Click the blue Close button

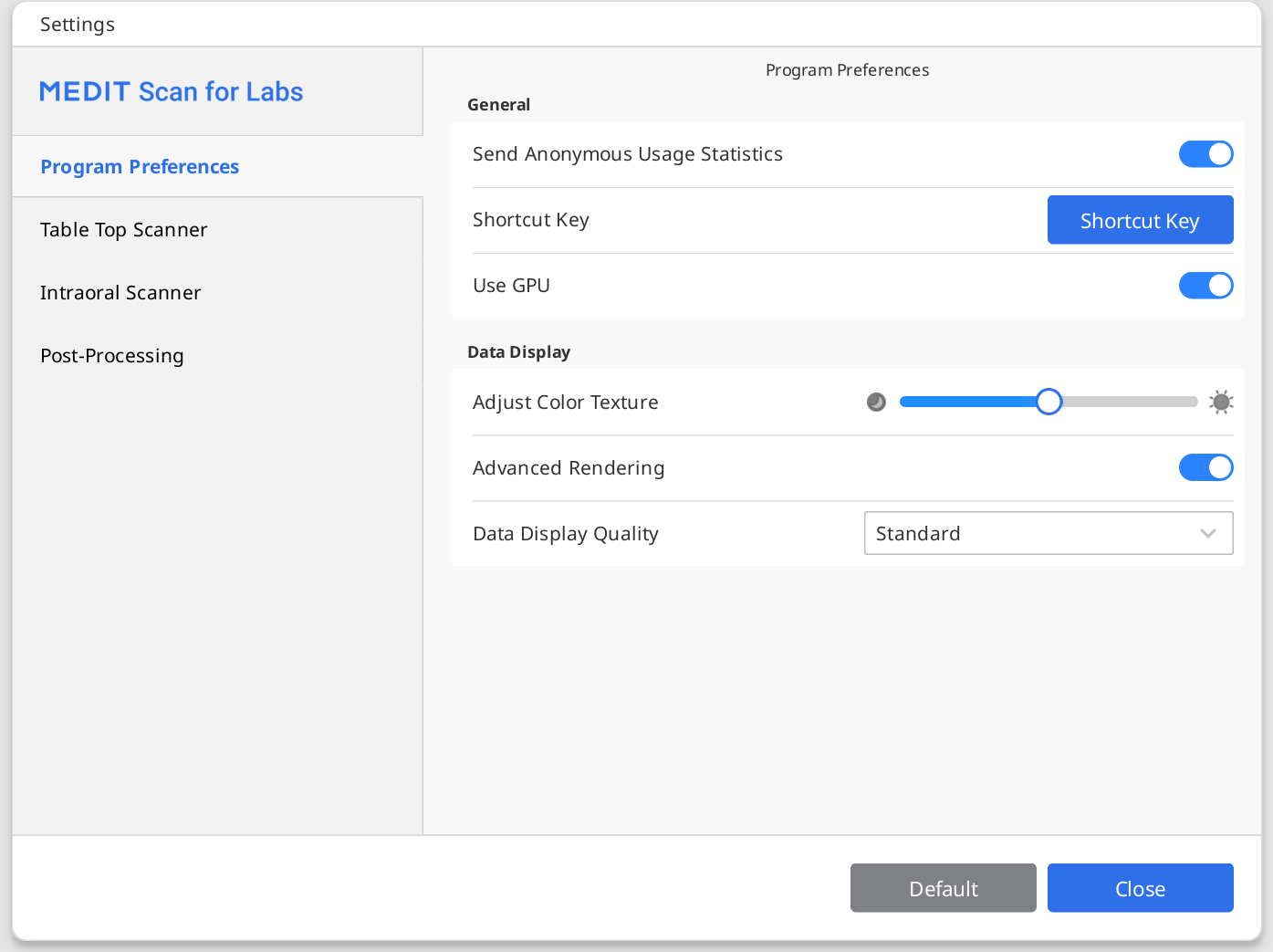point(1140,888)
